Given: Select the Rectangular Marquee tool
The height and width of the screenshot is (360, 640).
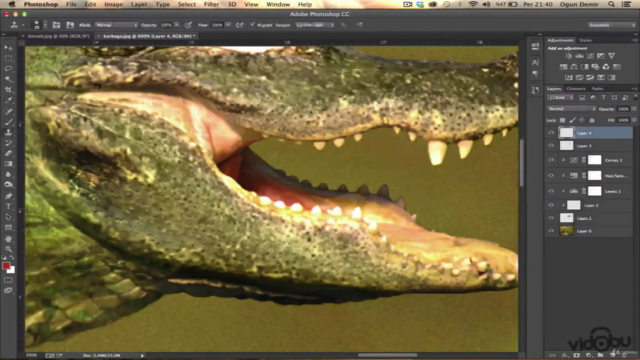Looking at the screenshot, I should tap(8, 58).
